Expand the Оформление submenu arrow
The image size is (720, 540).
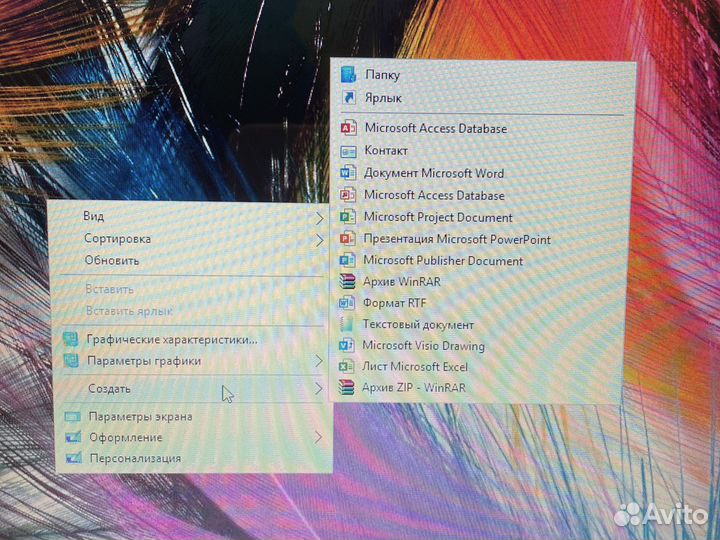pos(318,438)
